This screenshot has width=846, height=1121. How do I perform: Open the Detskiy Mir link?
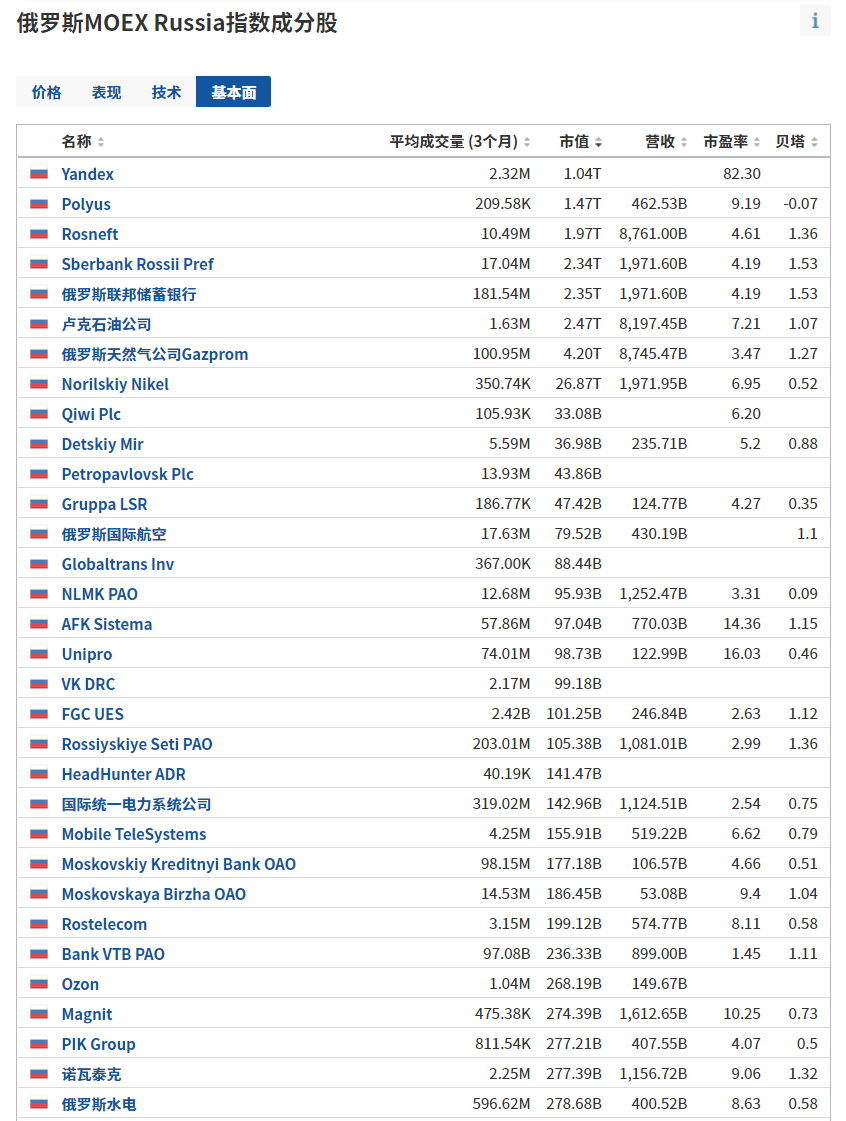pyautogui.click(x=102, y=444)
